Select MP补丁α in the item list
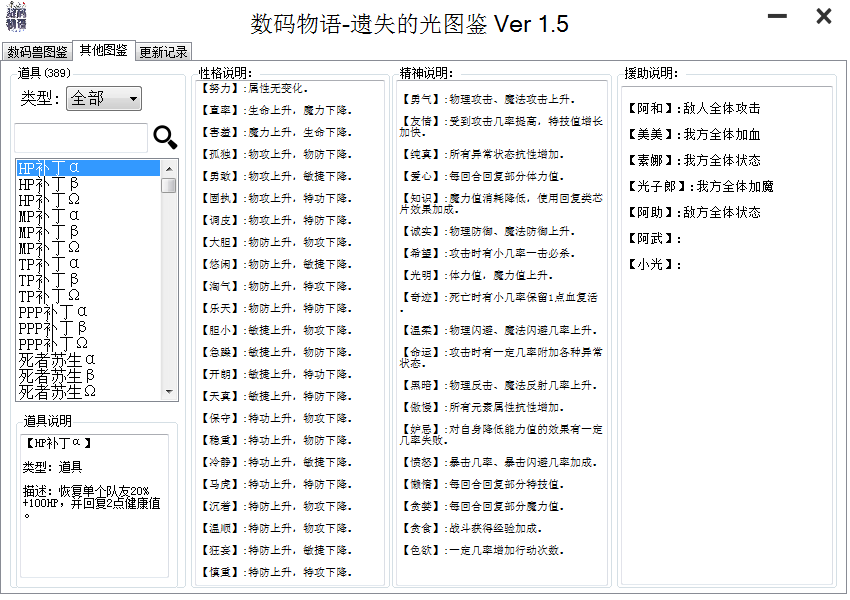 pos(89,216)
